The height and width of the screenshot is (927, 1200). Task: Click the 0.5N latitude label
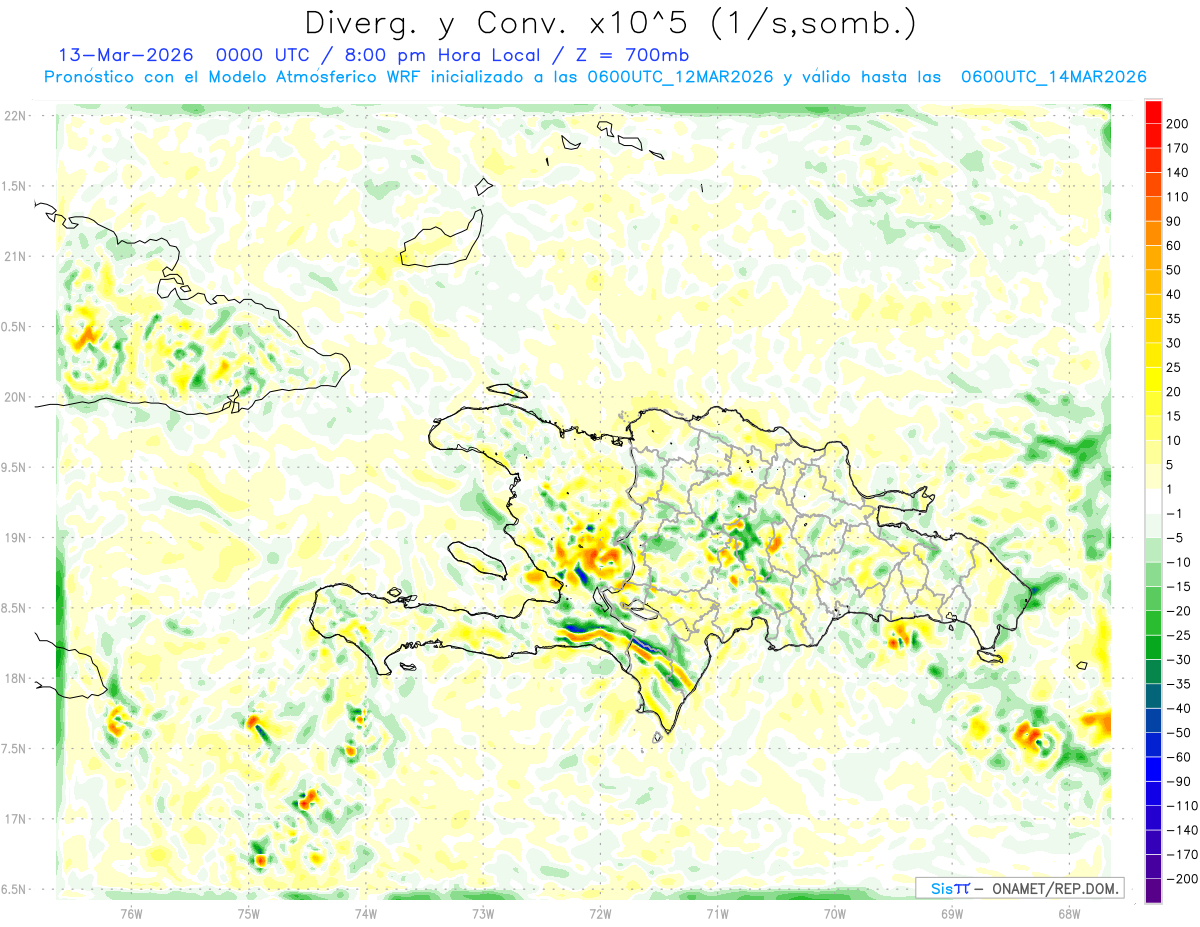click(x=14, y=327)
